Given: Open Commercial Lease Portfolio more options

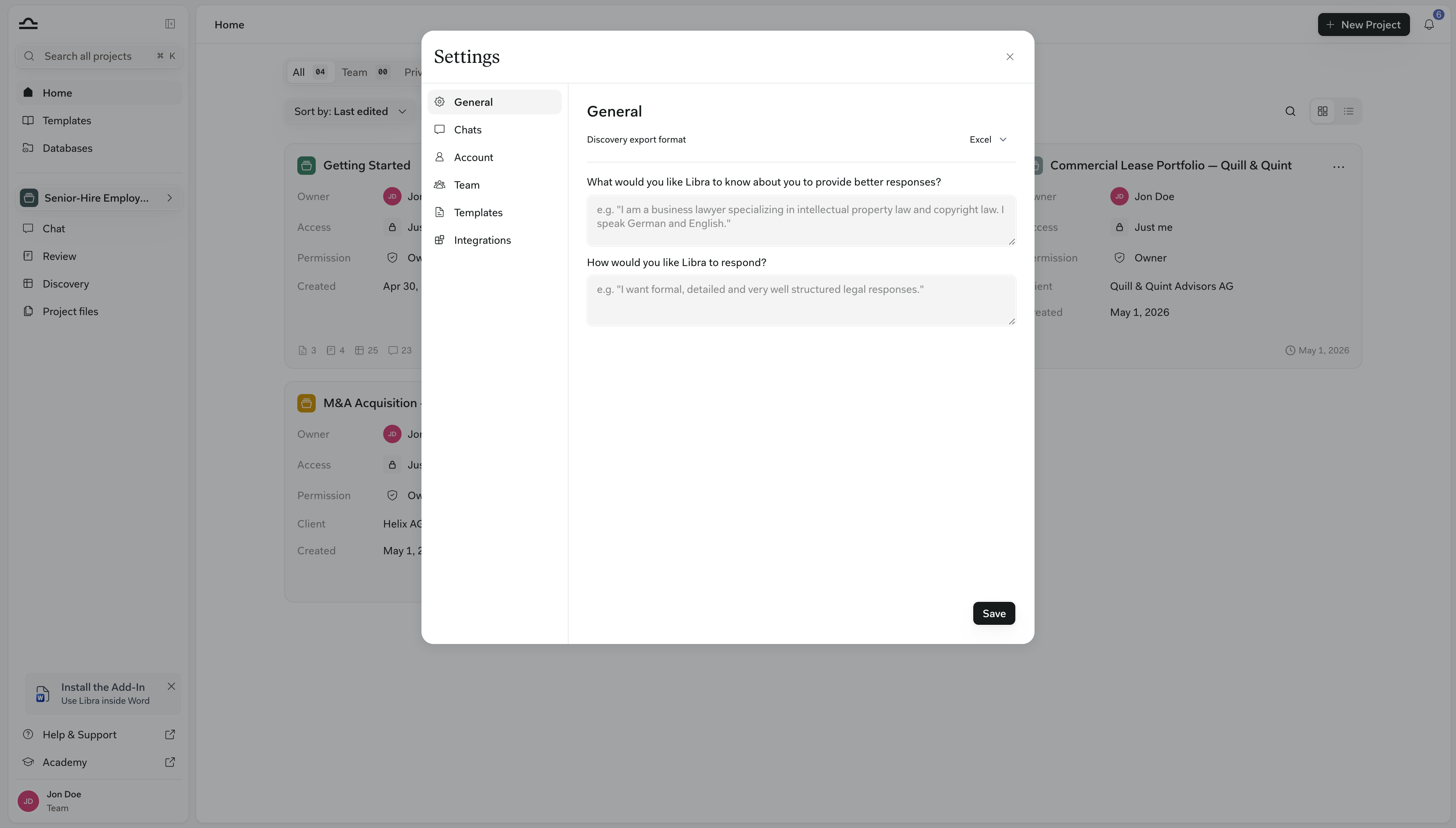Looking at the screenshot, I should point(1338,167).
